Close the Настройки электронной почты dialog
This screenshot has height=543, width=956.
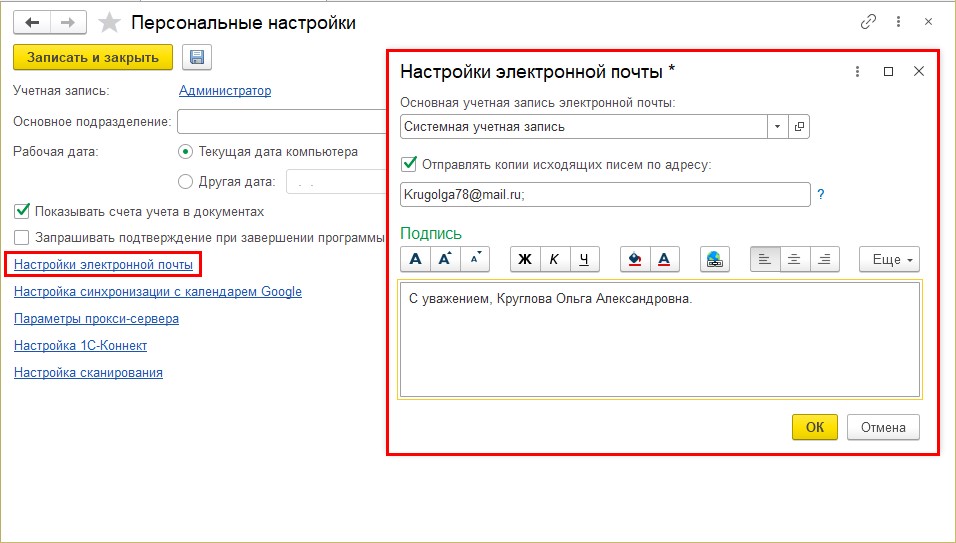[919, 71]
